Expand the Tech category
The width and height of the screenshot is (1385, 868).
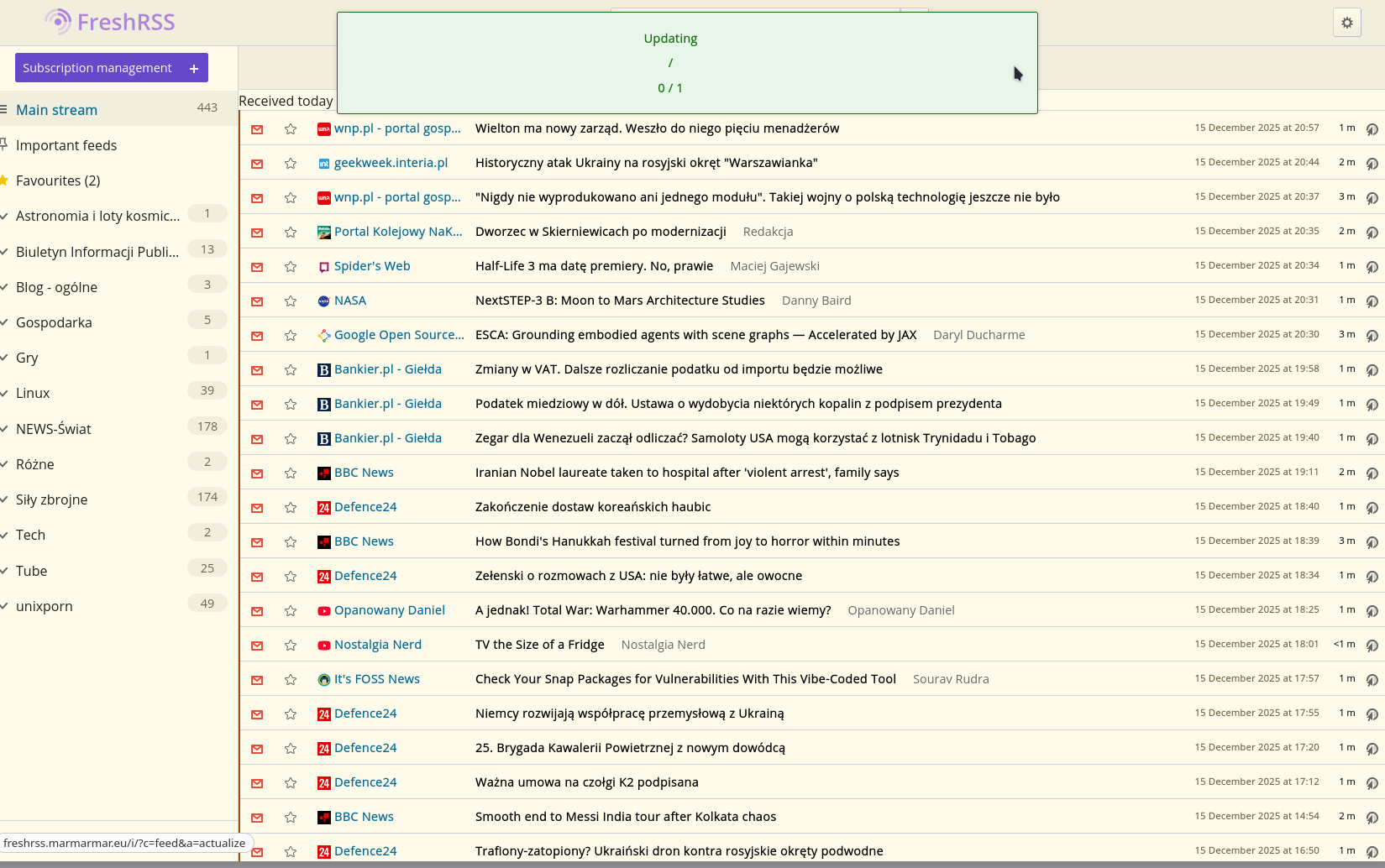[x=4, y=535]
